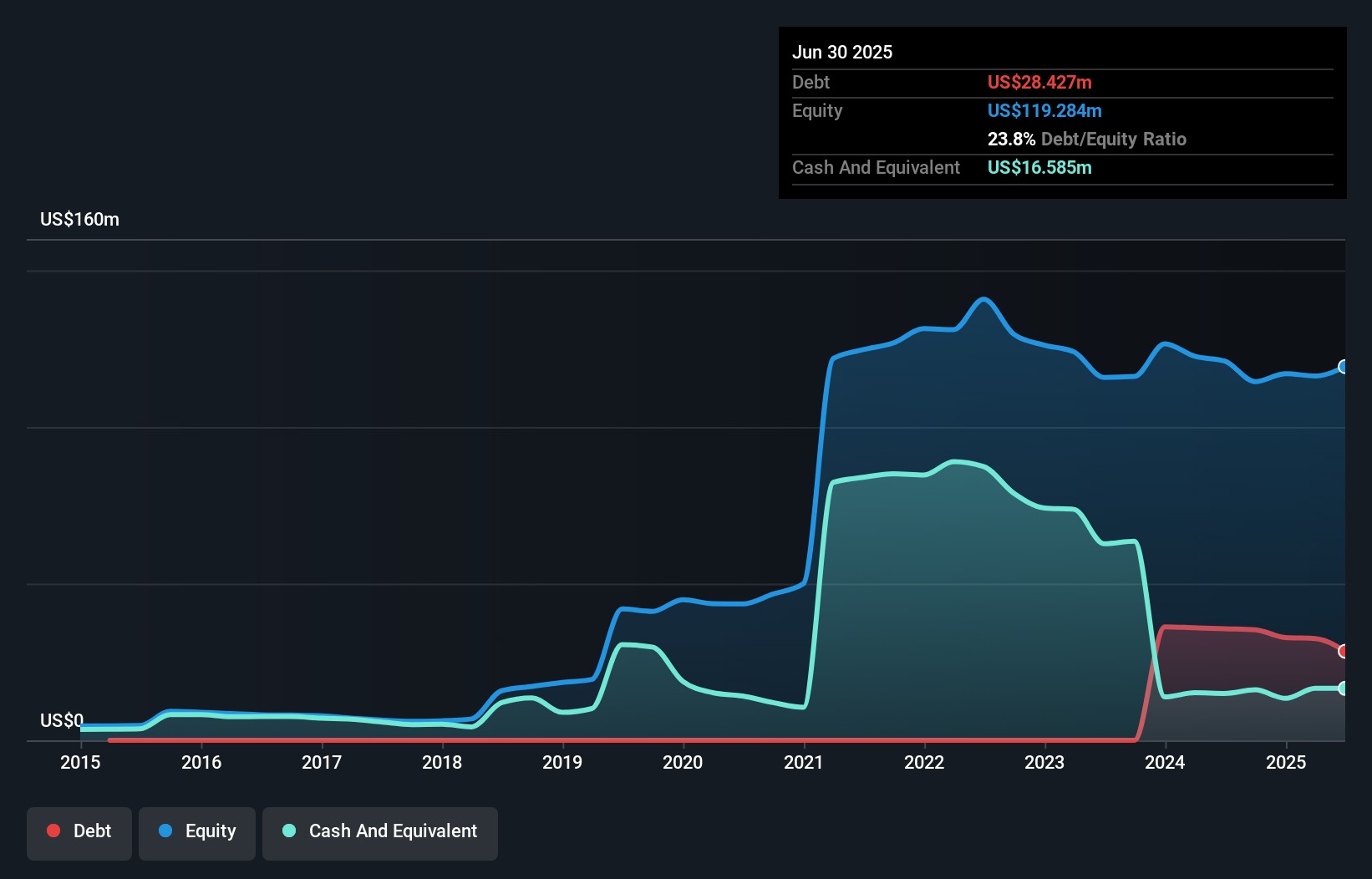Select the 2025 axis label
The height and width of the screenshot is (879, 1372).
pyautogui.click(x=1286, y=762)
